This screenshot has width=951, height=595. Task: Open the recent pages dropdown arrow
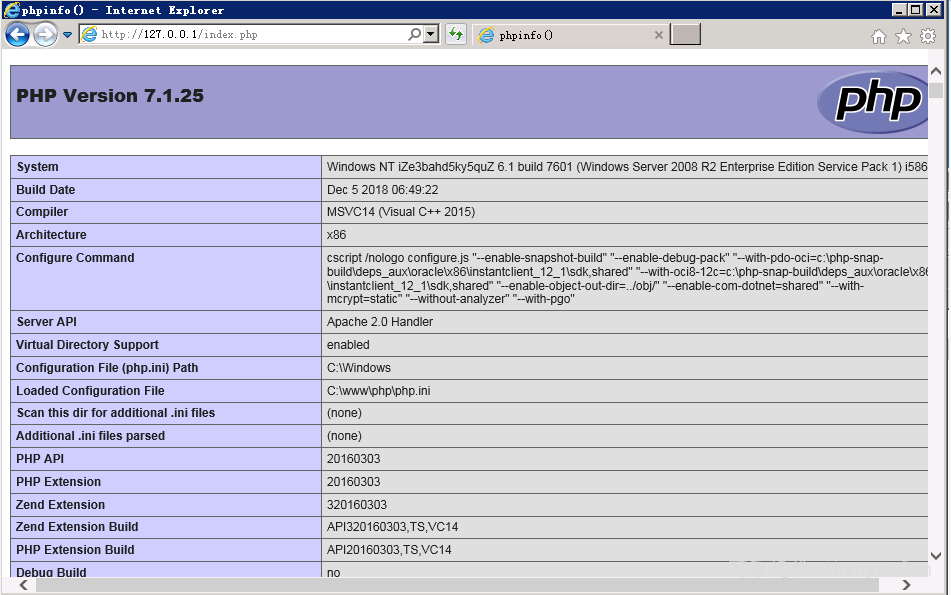(68, 35)
